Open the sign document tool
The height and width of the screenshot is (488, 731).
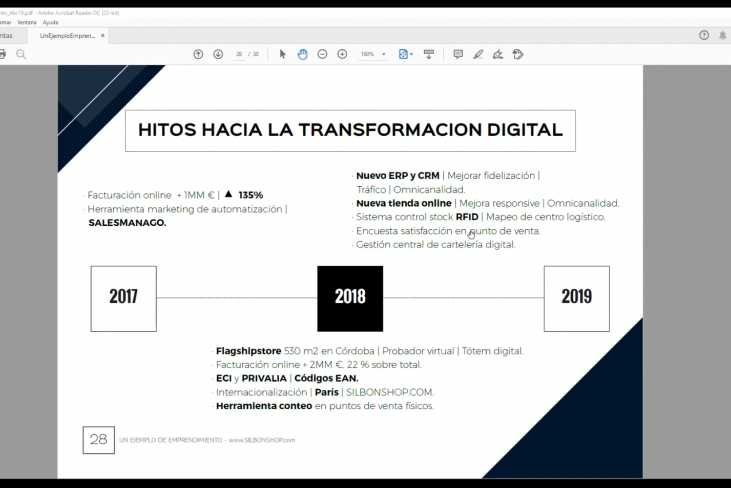point(498,54)
